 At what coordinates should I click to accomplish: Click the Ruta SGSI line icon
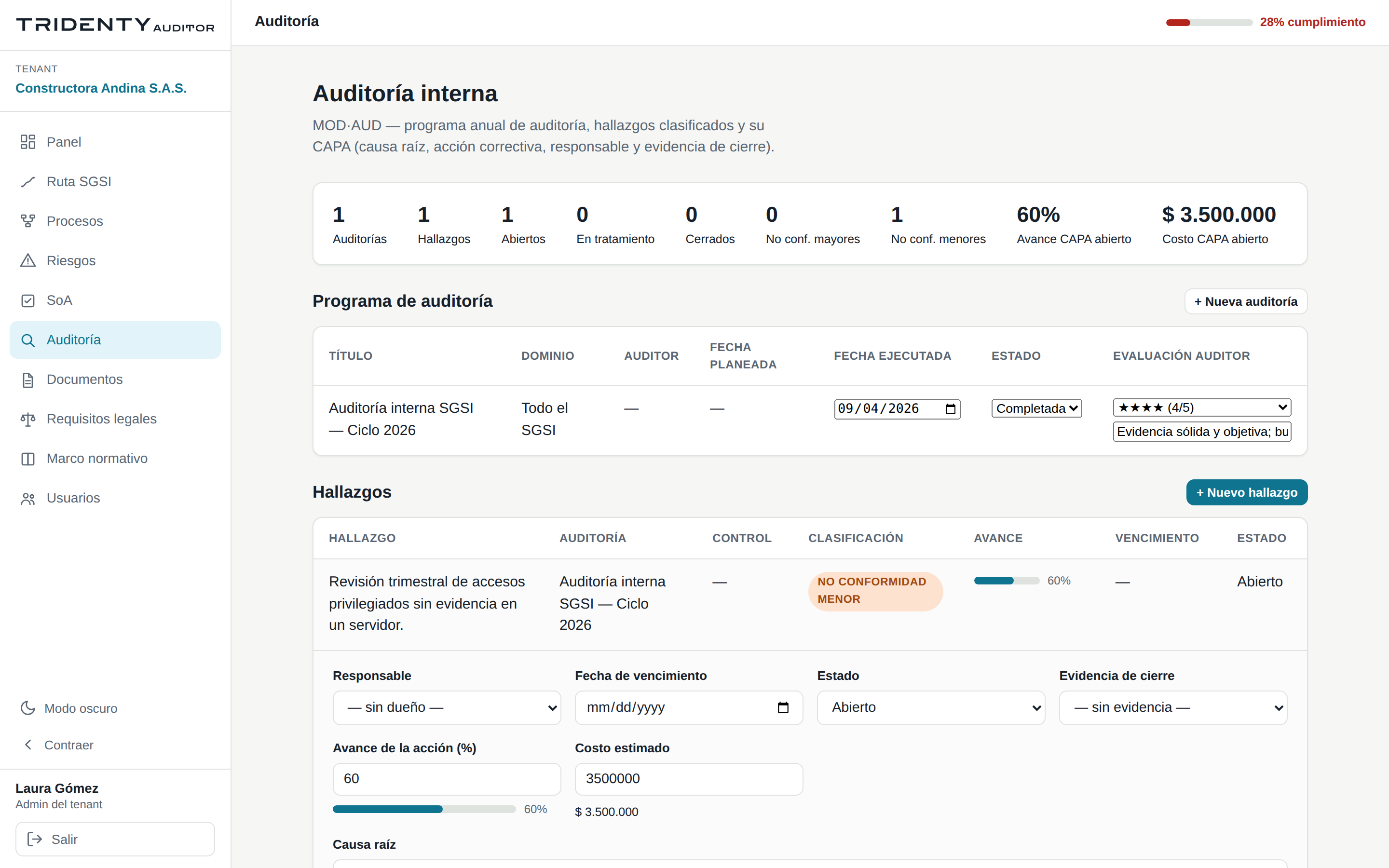point(27,181)
